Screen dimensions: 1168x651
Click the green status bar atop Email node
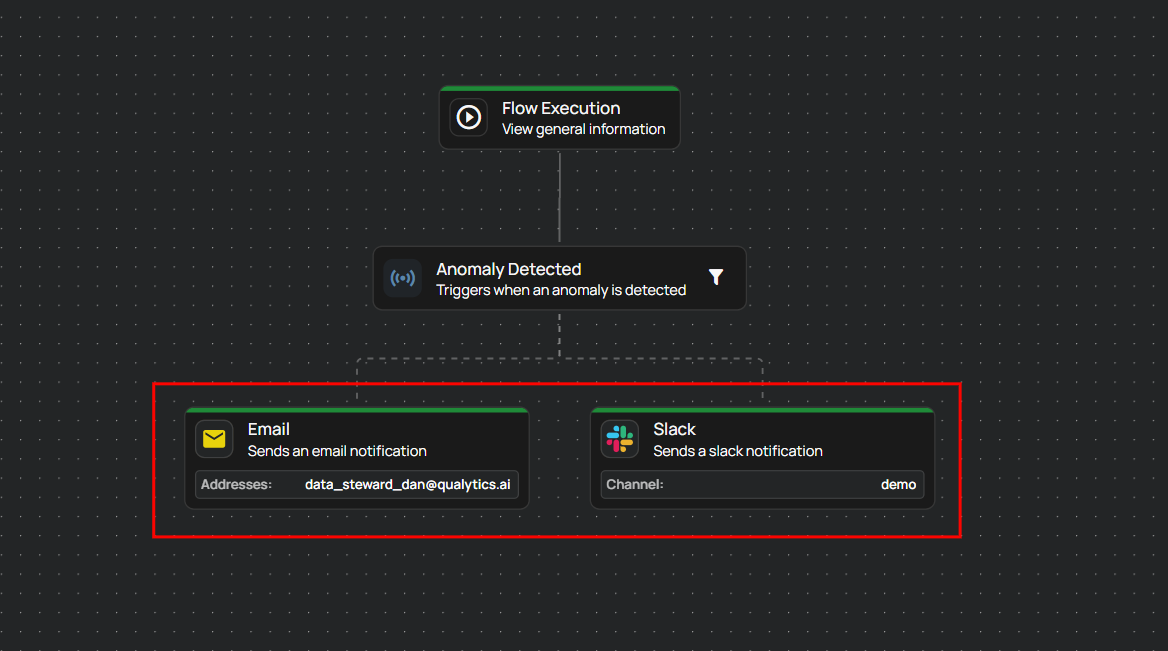coord(357,409)
